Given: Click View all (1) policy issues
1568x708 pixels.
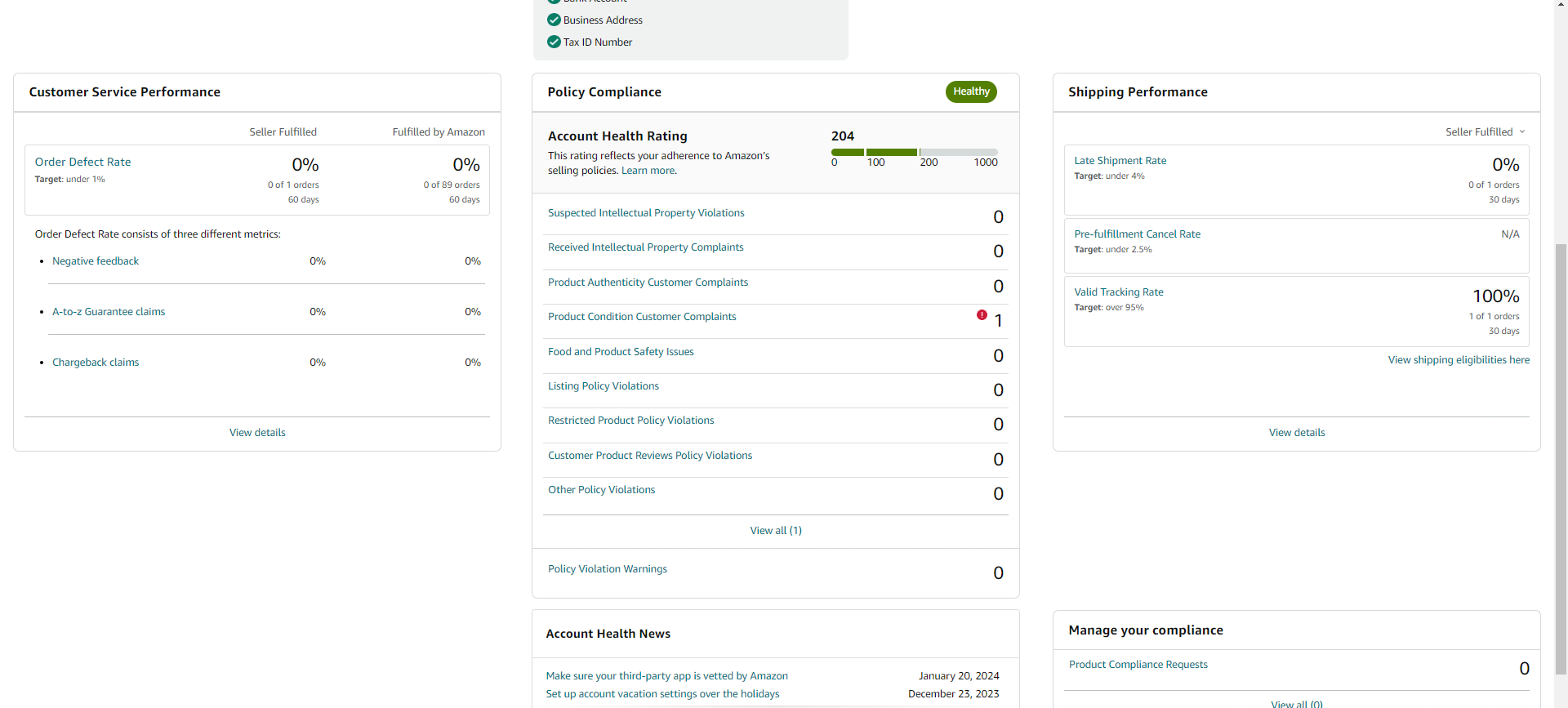Looking at the screenshot, I should click(776, 531).
